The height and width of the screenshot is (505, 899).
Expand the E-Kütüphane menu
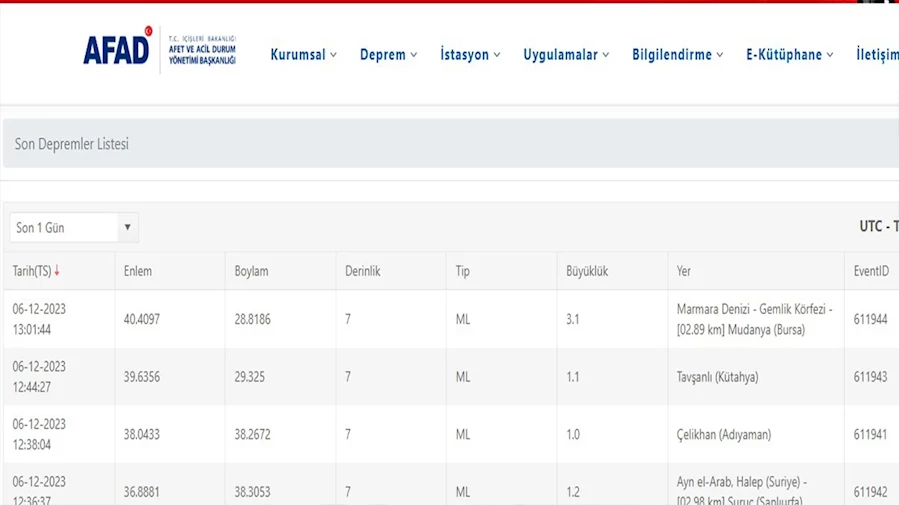pyautogui.click(x=789, y=55)
